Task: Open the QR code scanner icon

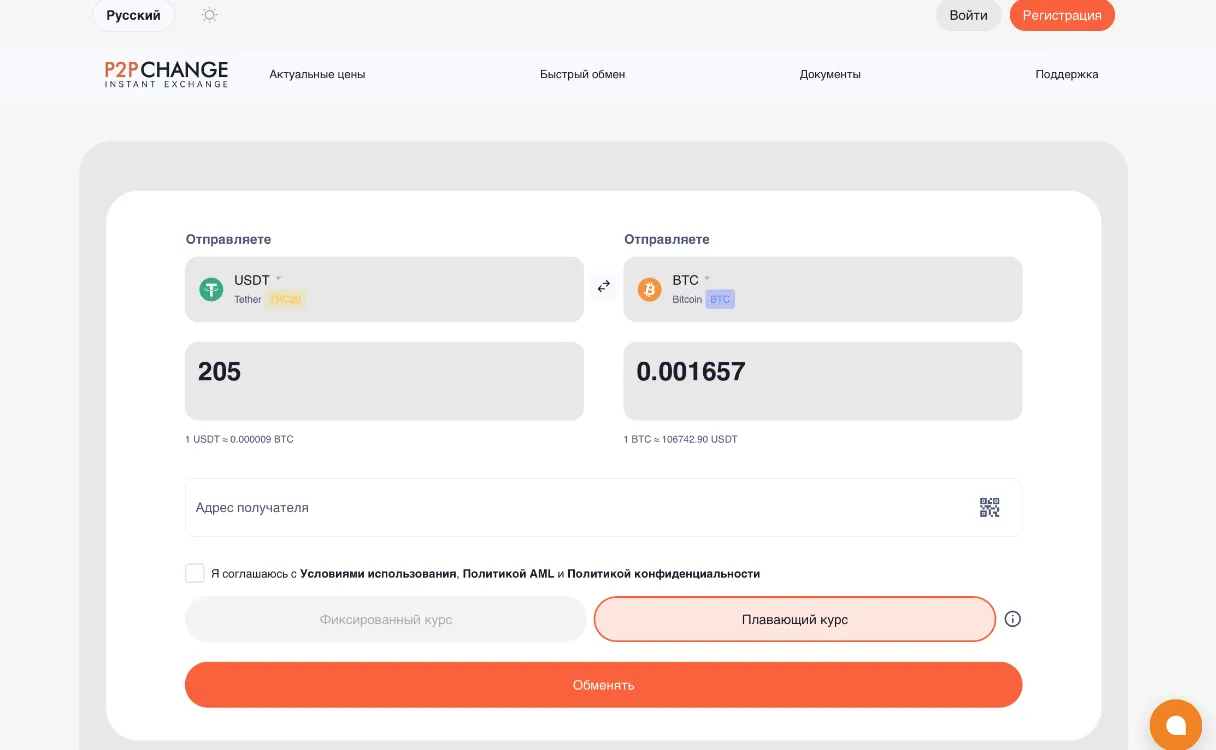Action: (x=989, y=507)
